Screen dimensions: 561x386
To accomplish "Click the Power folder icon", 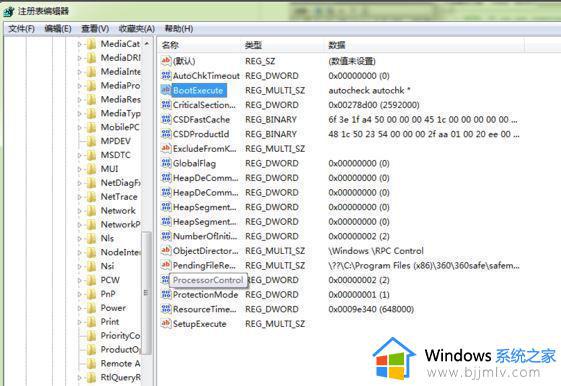I will (x=92, y=308).
